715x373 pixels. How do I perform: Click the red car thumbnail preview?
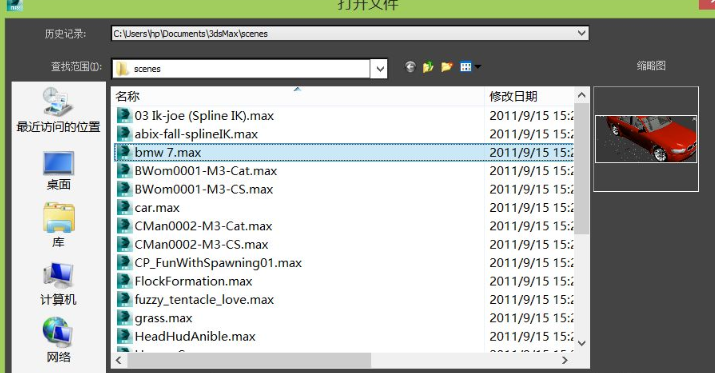[646, 139]
